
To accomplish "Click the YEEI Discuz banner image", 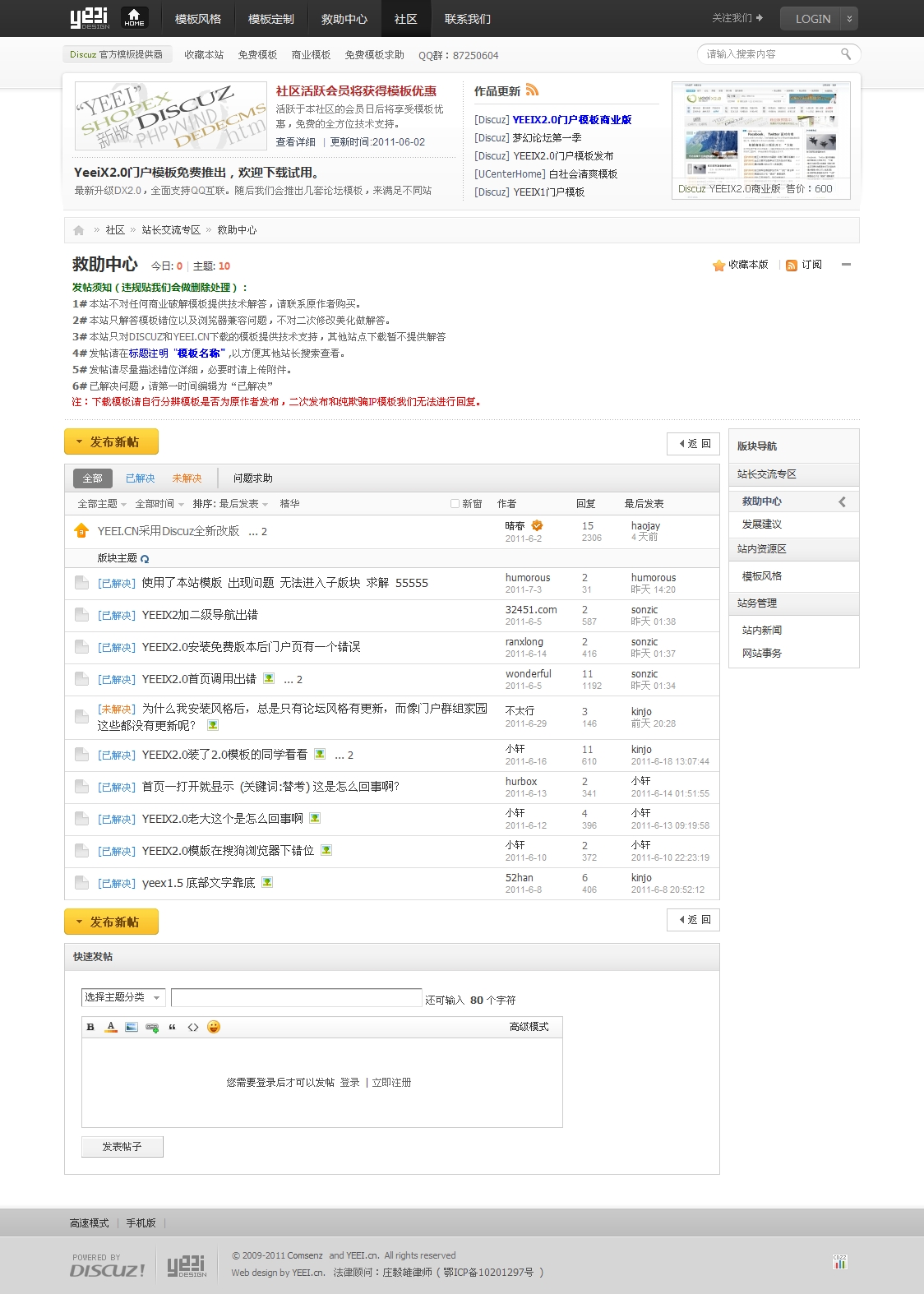I will click(171, 116).
